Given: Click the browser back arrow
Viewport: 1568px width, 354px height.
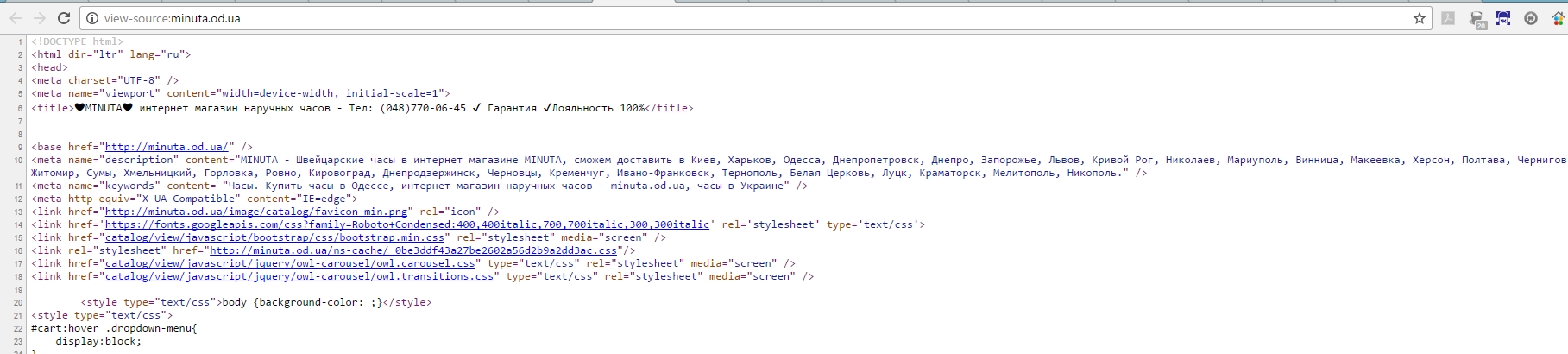Looking at the screenshot, I should [x=16, y=18].
